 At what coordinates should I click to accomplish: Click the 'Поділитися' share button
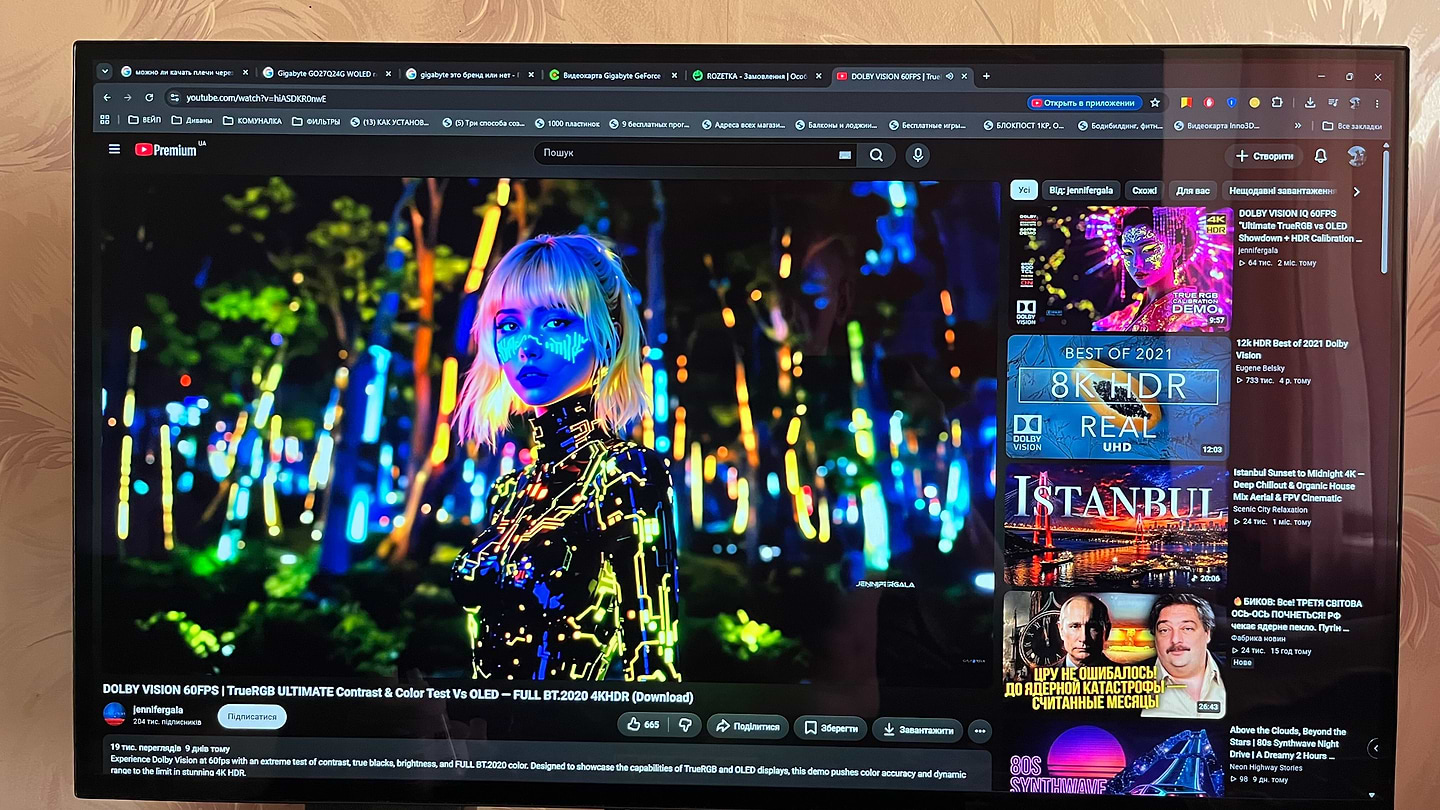pos(748,727)
